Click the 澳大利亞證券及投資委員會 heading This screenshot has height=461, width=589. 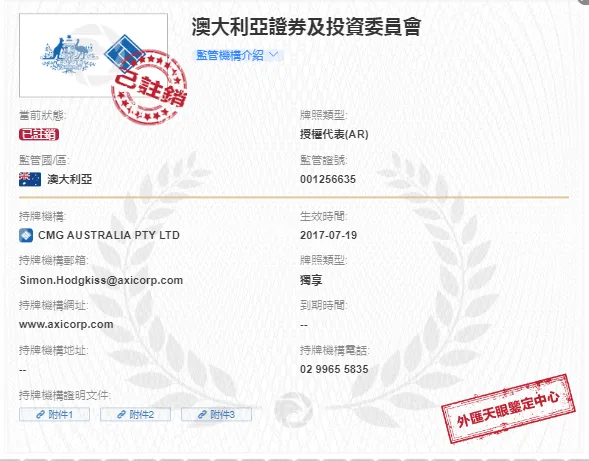tap(306, 27)
